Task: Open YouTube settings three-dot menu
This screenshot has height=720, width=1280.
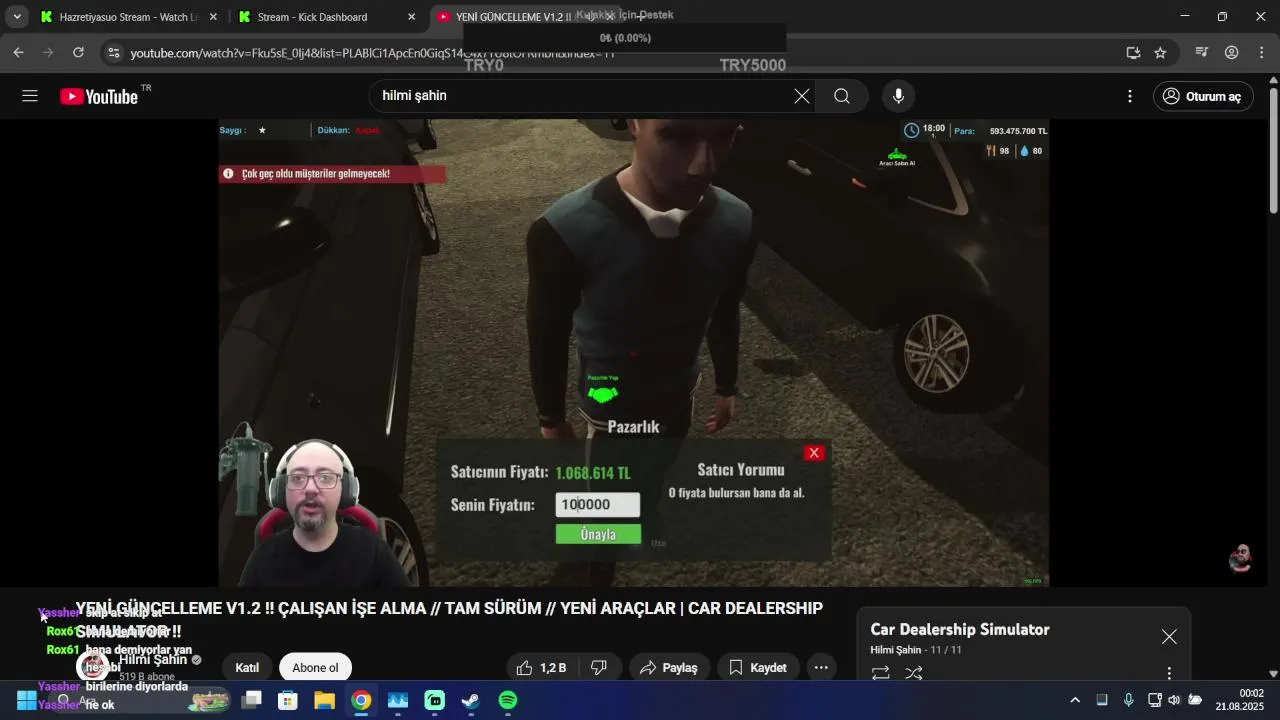Action: 1130,96
